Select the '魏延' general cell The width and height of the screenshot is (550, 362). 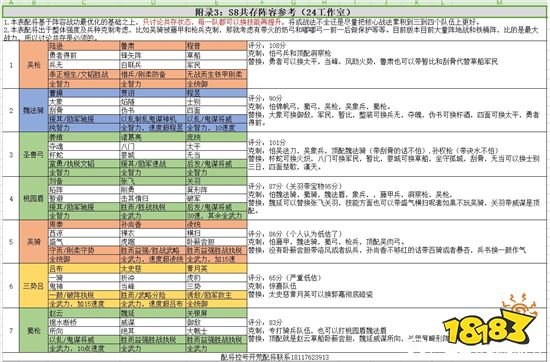pos(152,313)
